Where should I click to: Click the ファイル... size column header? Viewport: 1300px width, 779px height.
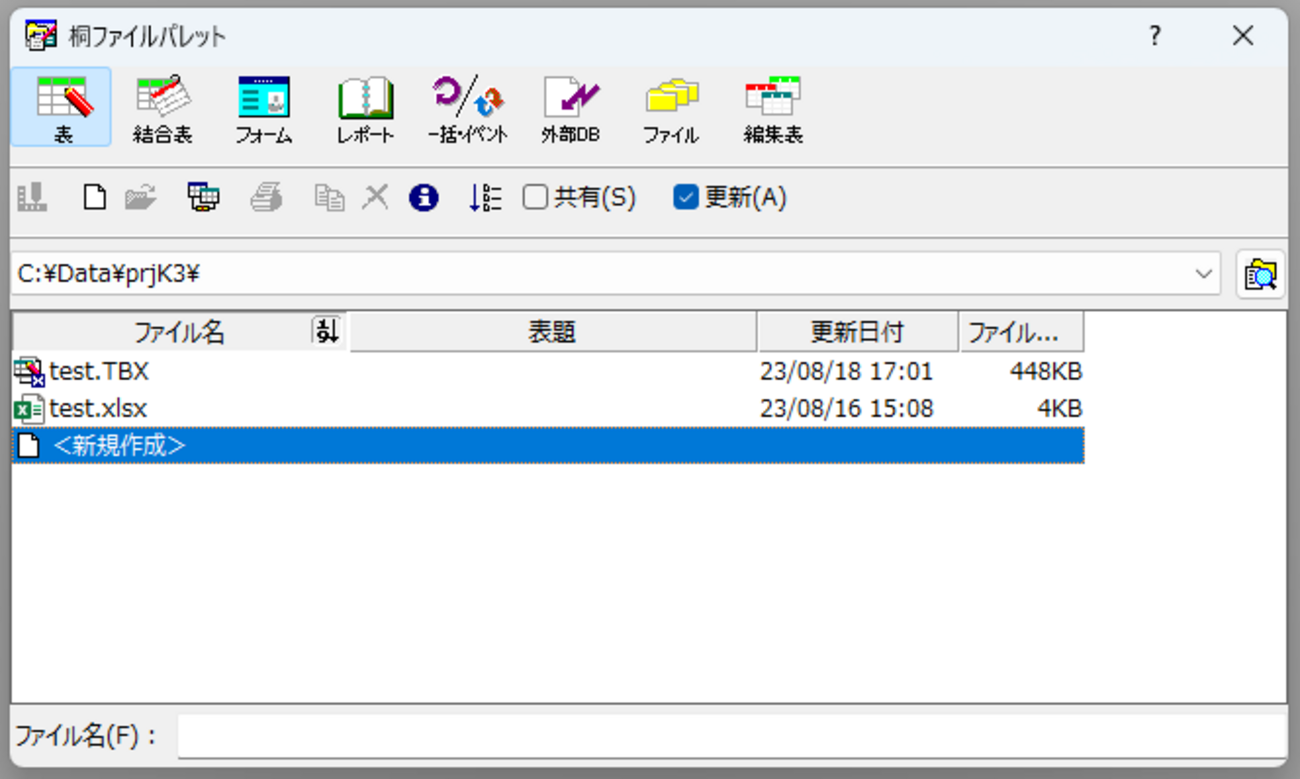click(1022, 332)
